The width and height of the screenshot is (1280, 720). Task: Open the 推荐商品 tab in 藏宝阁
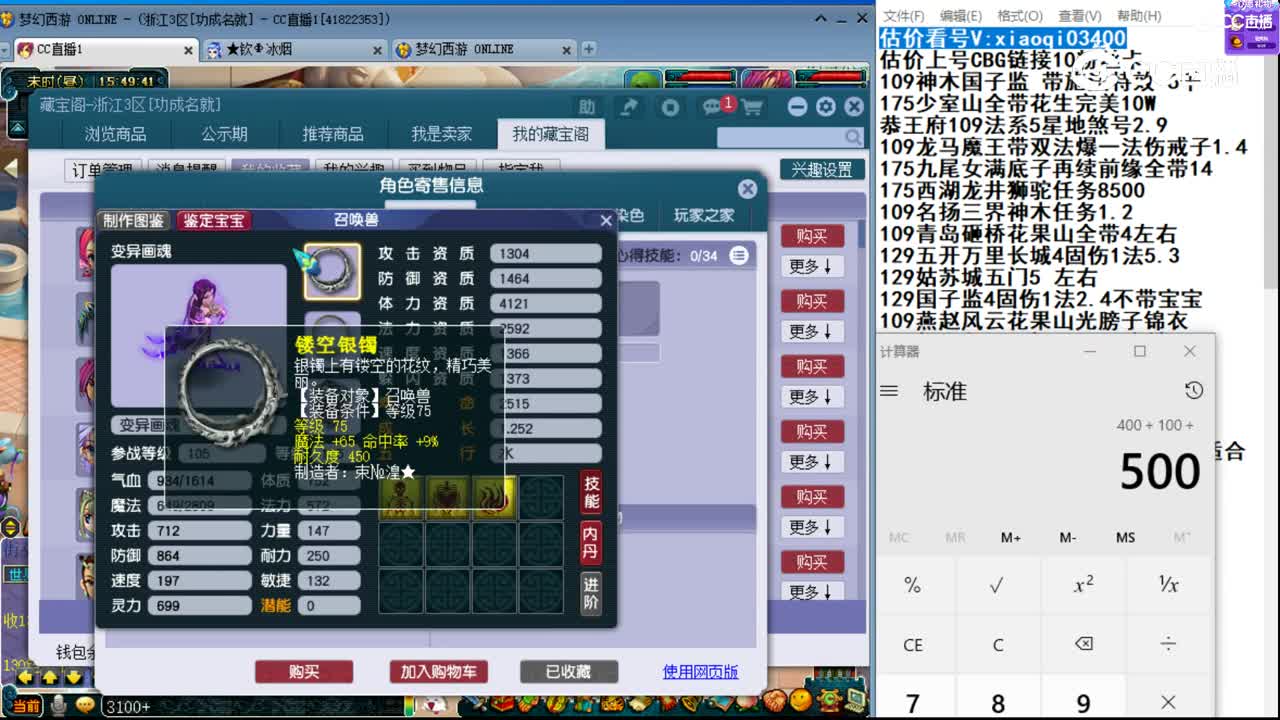333,134
